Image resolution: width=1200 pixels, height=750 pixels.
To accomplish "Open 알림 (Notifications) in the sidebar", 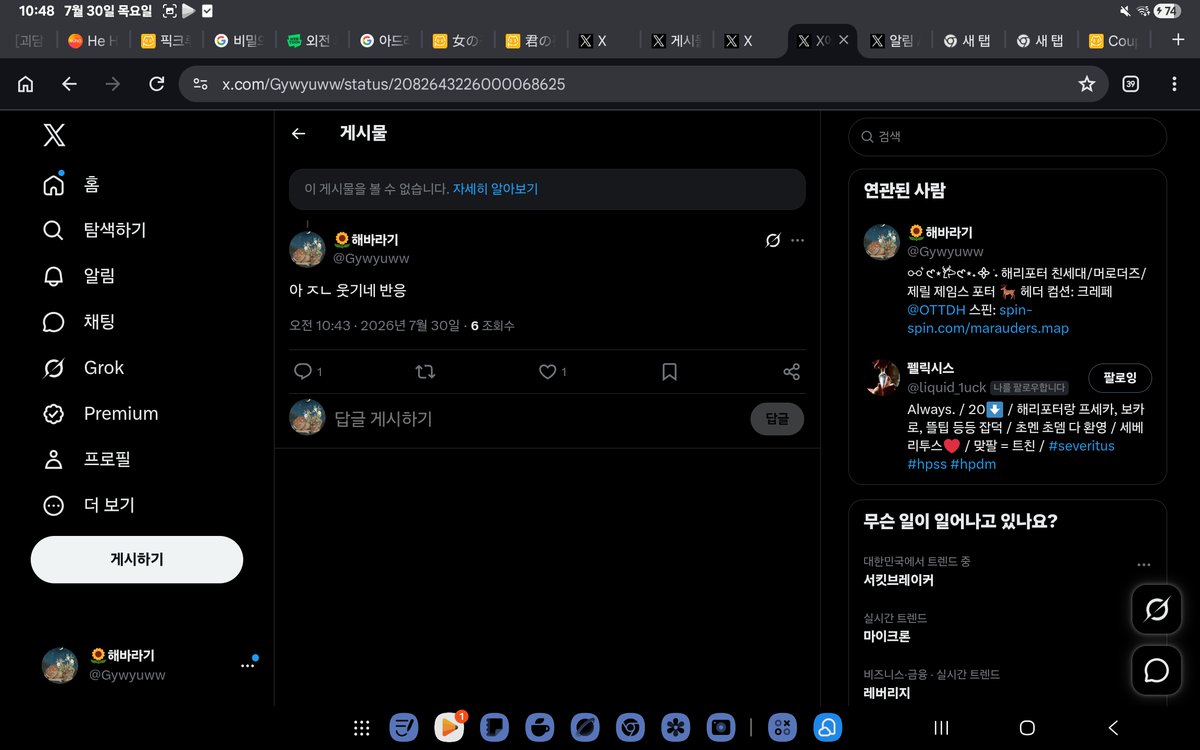I will coord(79,276).
